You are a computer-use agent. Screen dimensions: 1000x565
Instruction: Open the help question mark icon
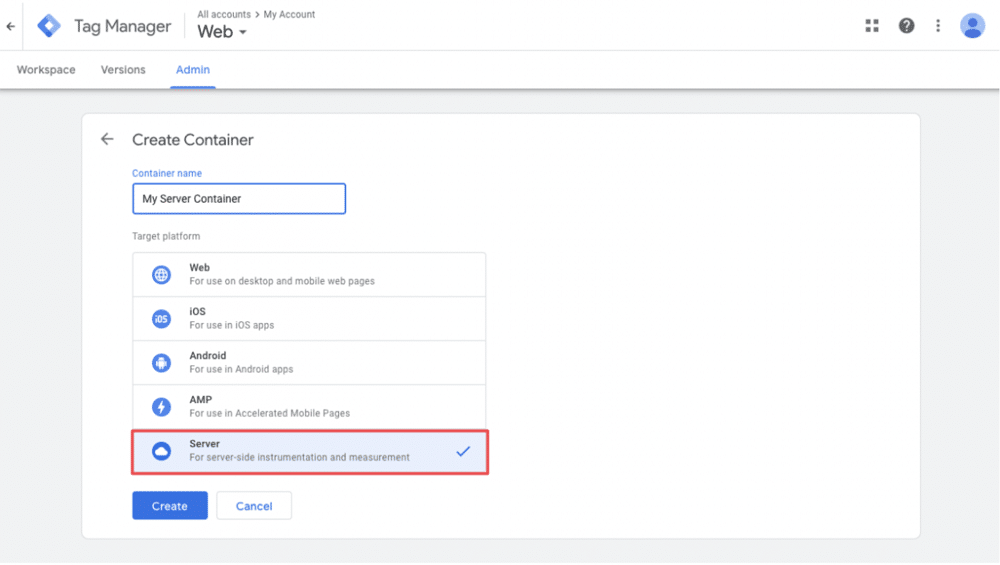point(906,26)
